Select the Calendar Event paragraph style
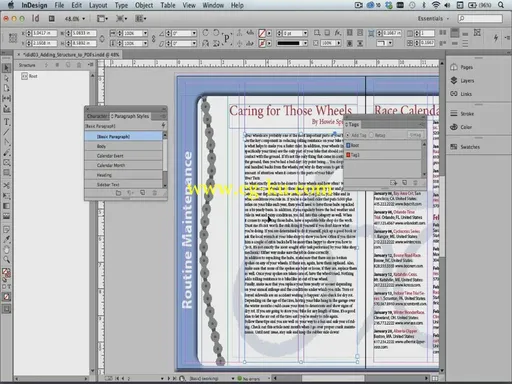Screen dimensions: 512x384 124,156
